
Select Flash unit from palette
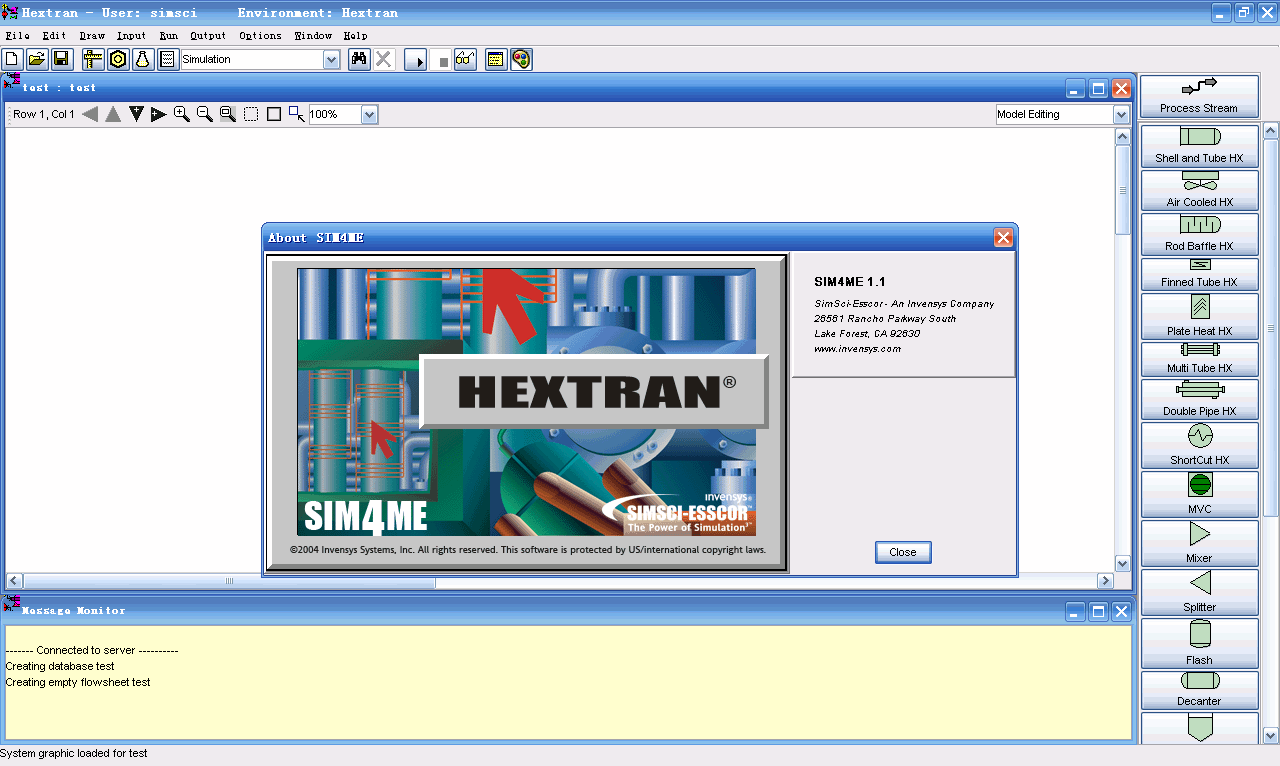[x=1199, y=643]
